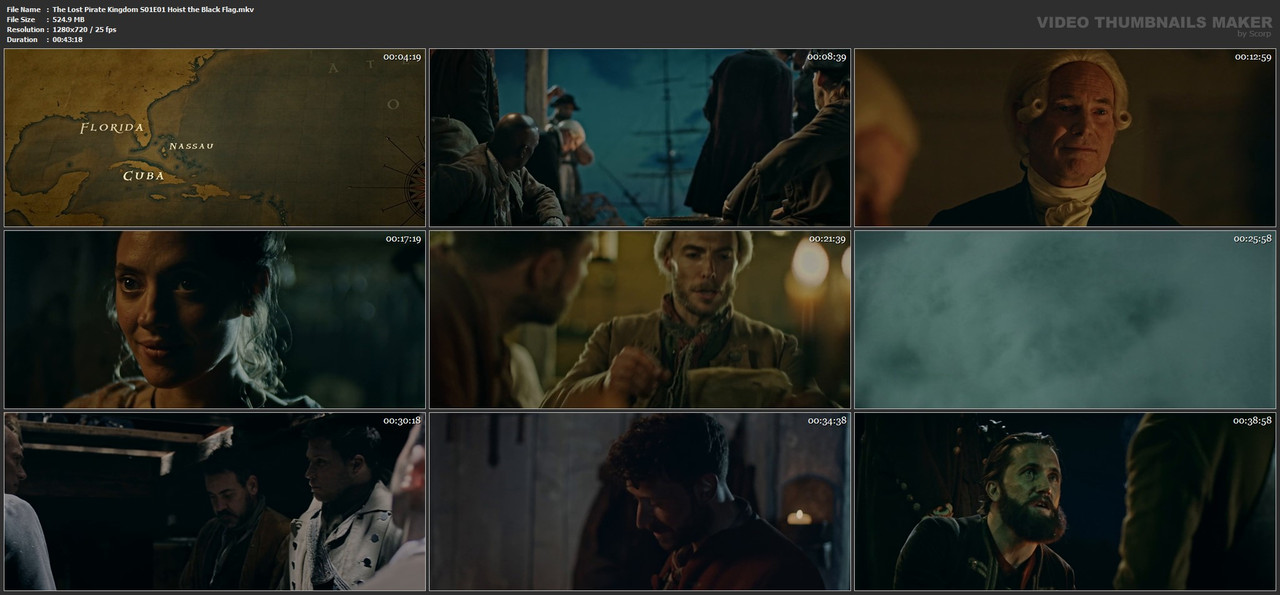Open the 00:30:18 thumbnail with men gathered
The width and height of the screenshot is (1280, 595).
(215, 501)
